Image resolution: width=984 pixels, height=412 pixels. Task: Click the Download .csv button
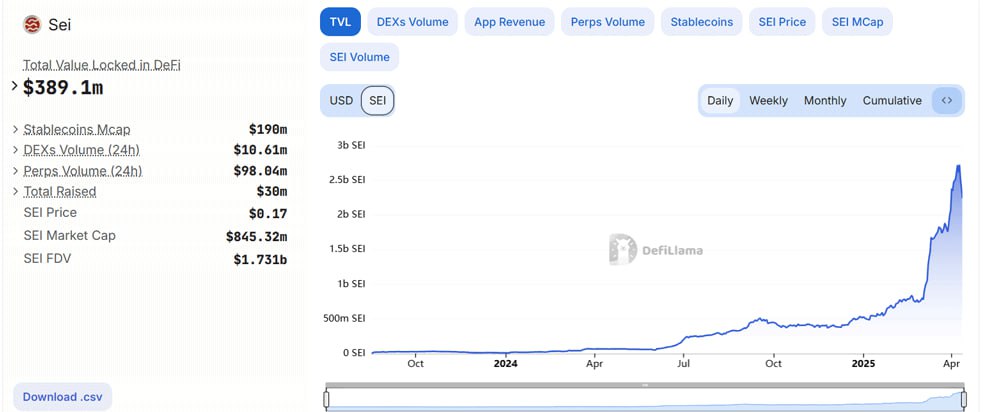click(62, 397)
